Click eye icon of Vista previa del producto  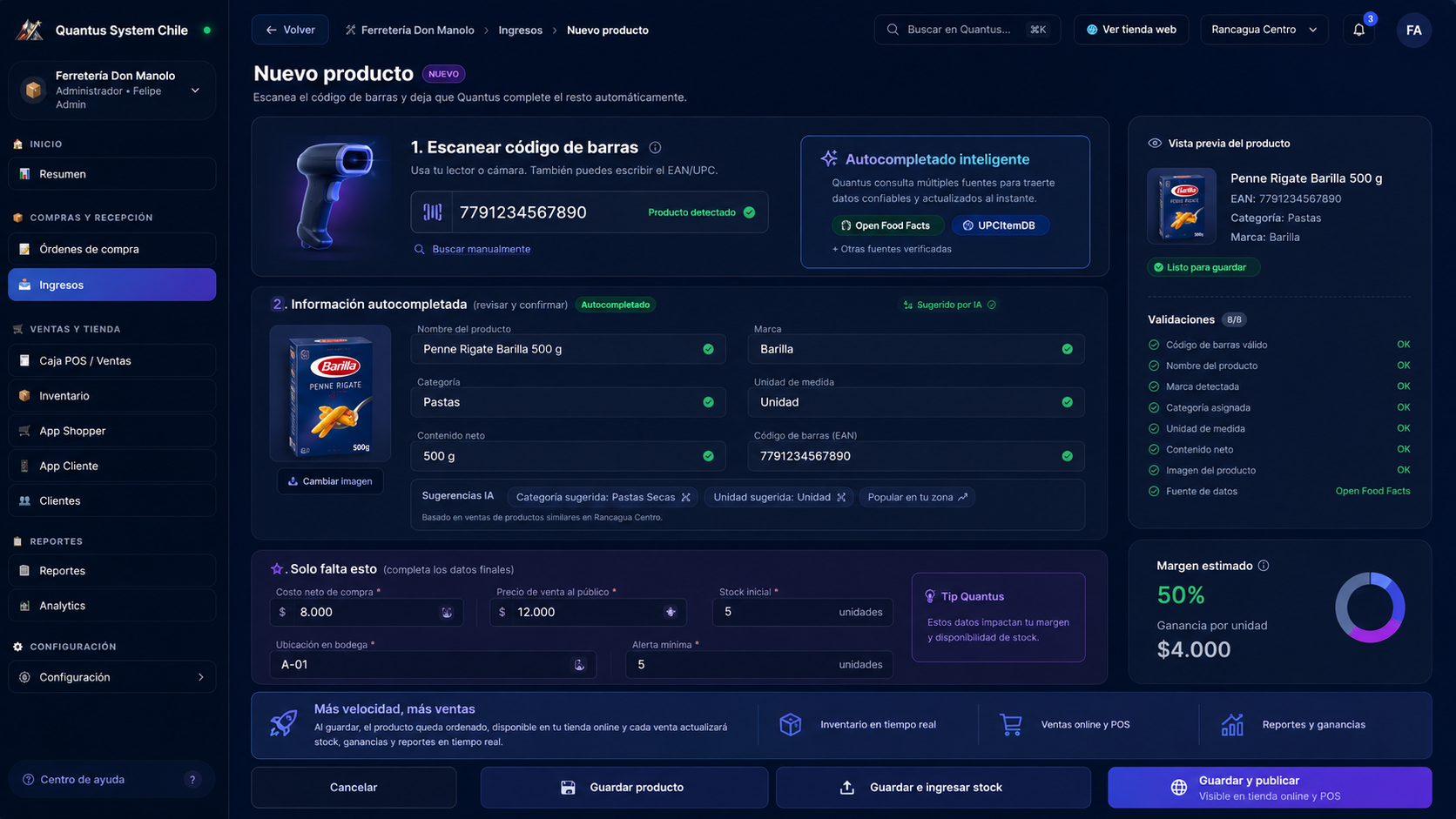(x=1155, y=144)
